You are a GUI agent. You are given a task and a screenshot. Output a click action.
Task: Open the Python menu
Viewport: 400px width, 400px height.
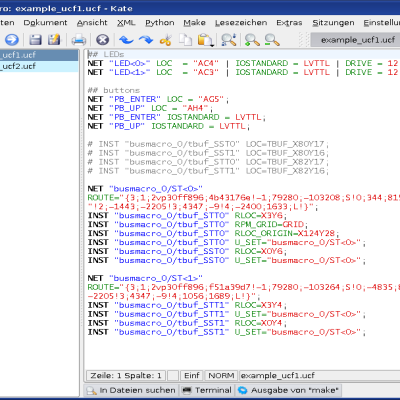click(160, 23)
